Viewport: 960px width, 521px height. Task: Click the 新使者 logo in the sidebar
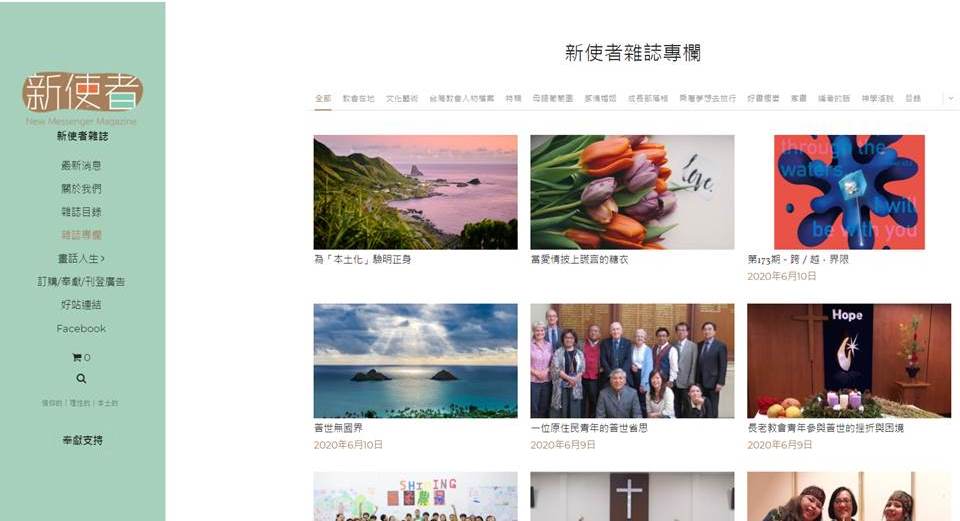(x=82, y=92)
